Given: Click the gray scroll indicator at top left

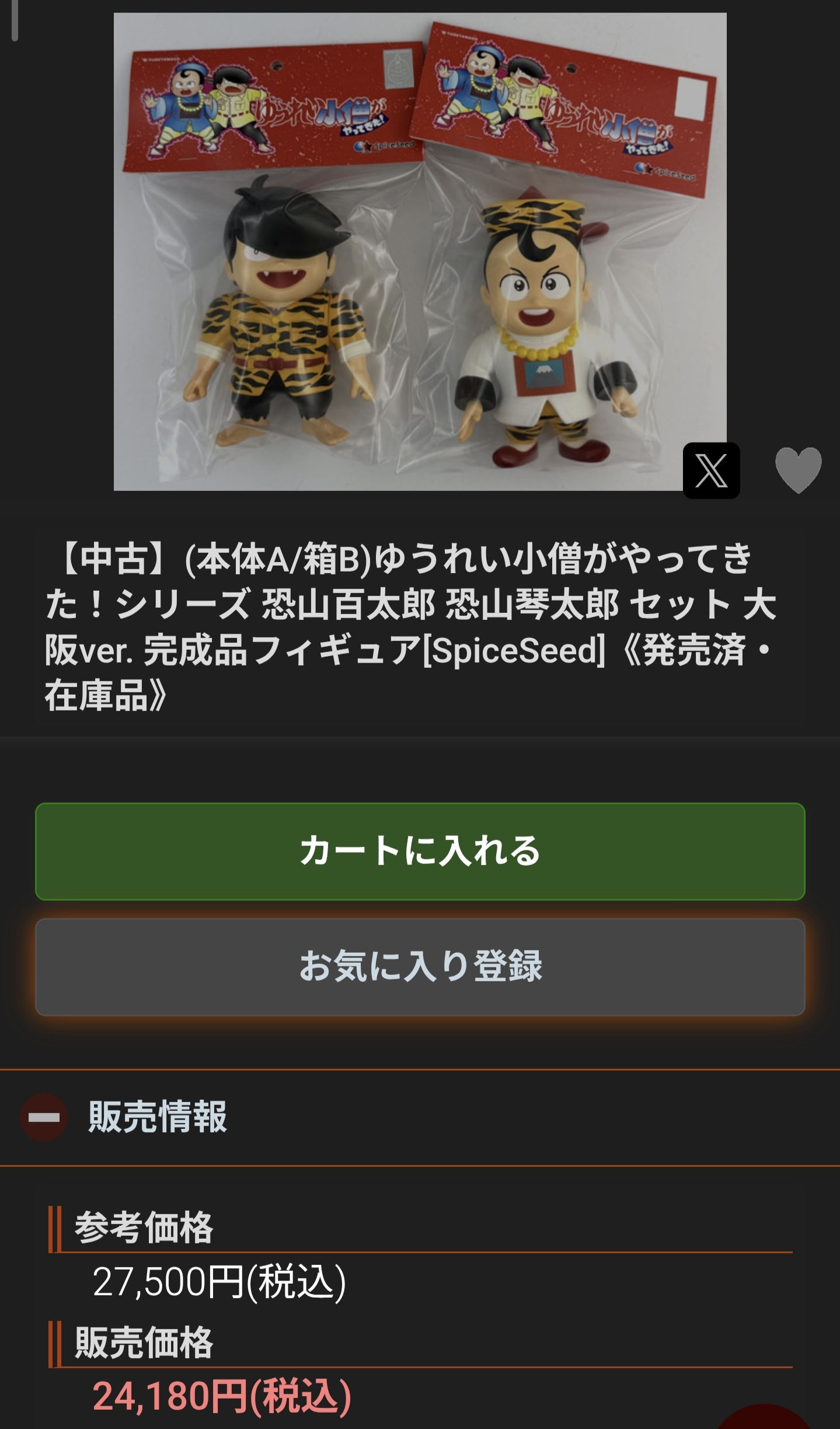Looking at the screenshot, I should point(15,20).
